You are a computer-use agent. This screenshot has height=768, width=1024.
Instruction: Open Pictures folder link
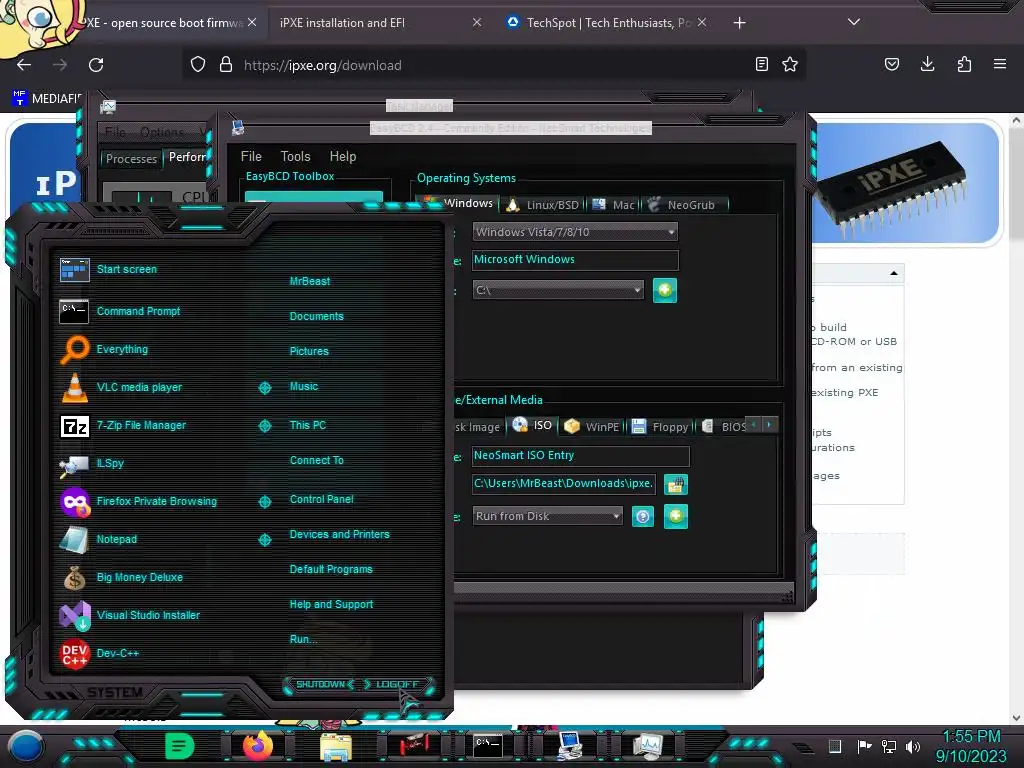(309, 351)
